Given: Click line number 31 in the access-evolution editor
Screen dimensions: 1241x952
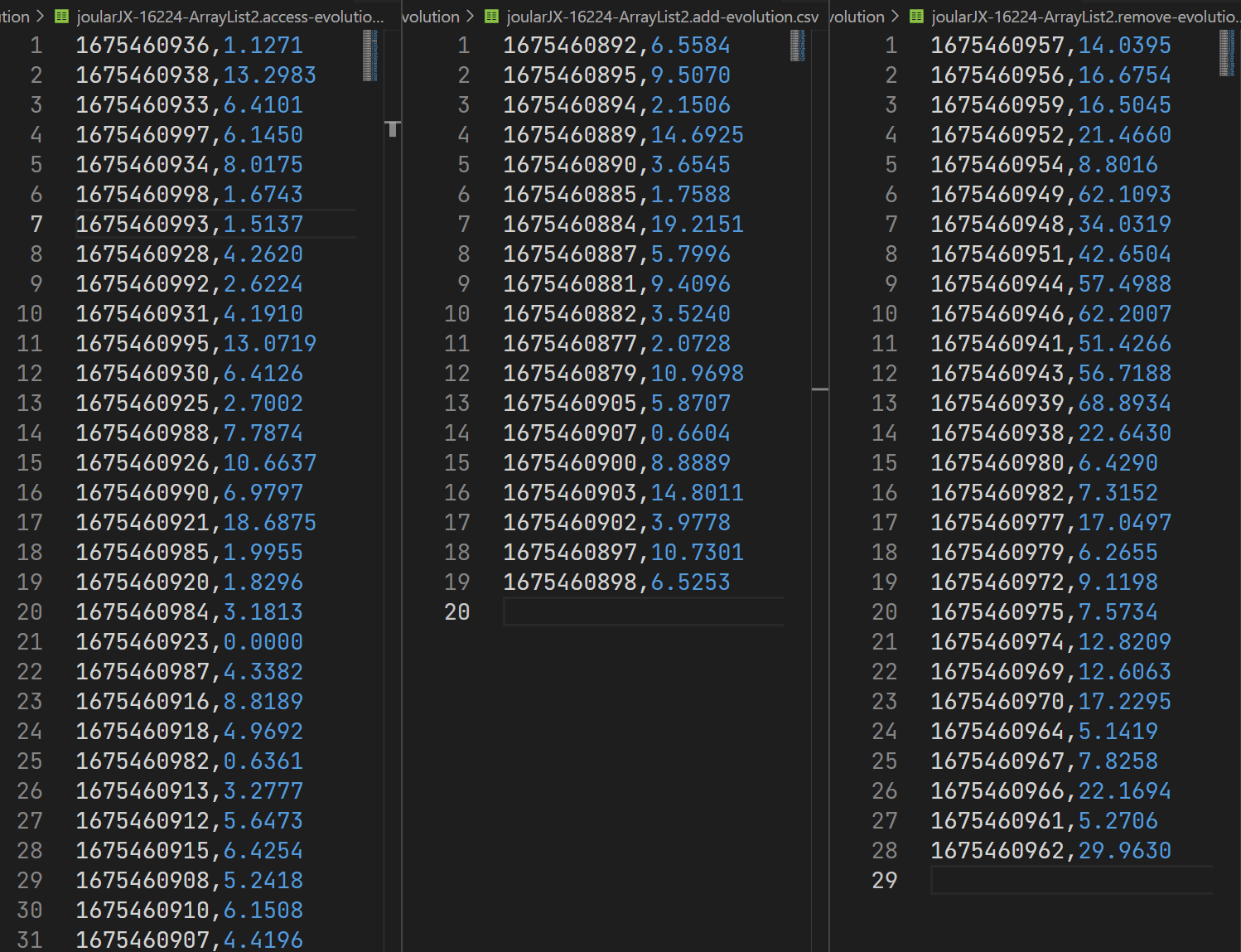Looking at the screenshot, I should (30, 940).
